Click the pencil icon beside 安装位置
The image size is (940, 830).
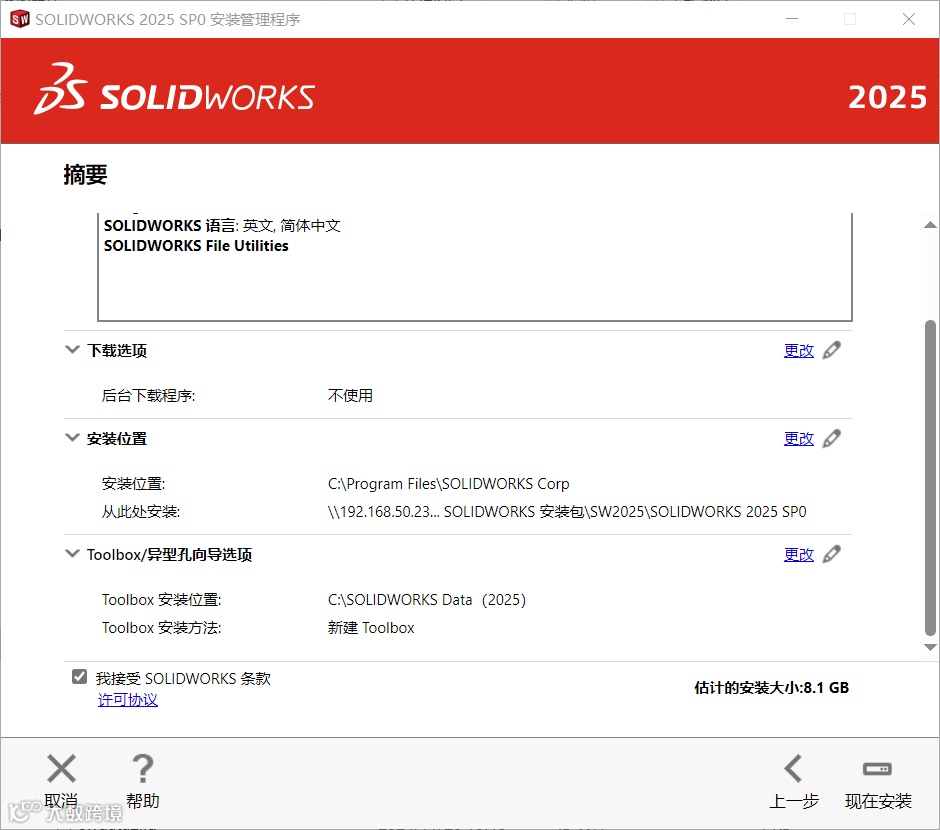click(831, 439)
